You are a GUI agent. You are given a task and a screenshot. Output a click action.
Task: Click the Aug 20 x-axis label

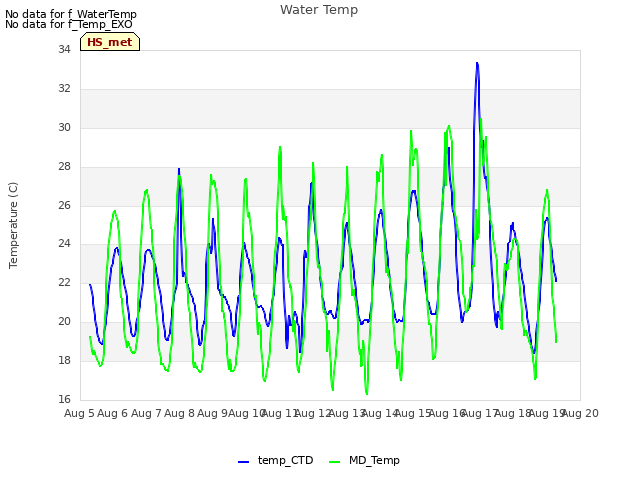580,413
